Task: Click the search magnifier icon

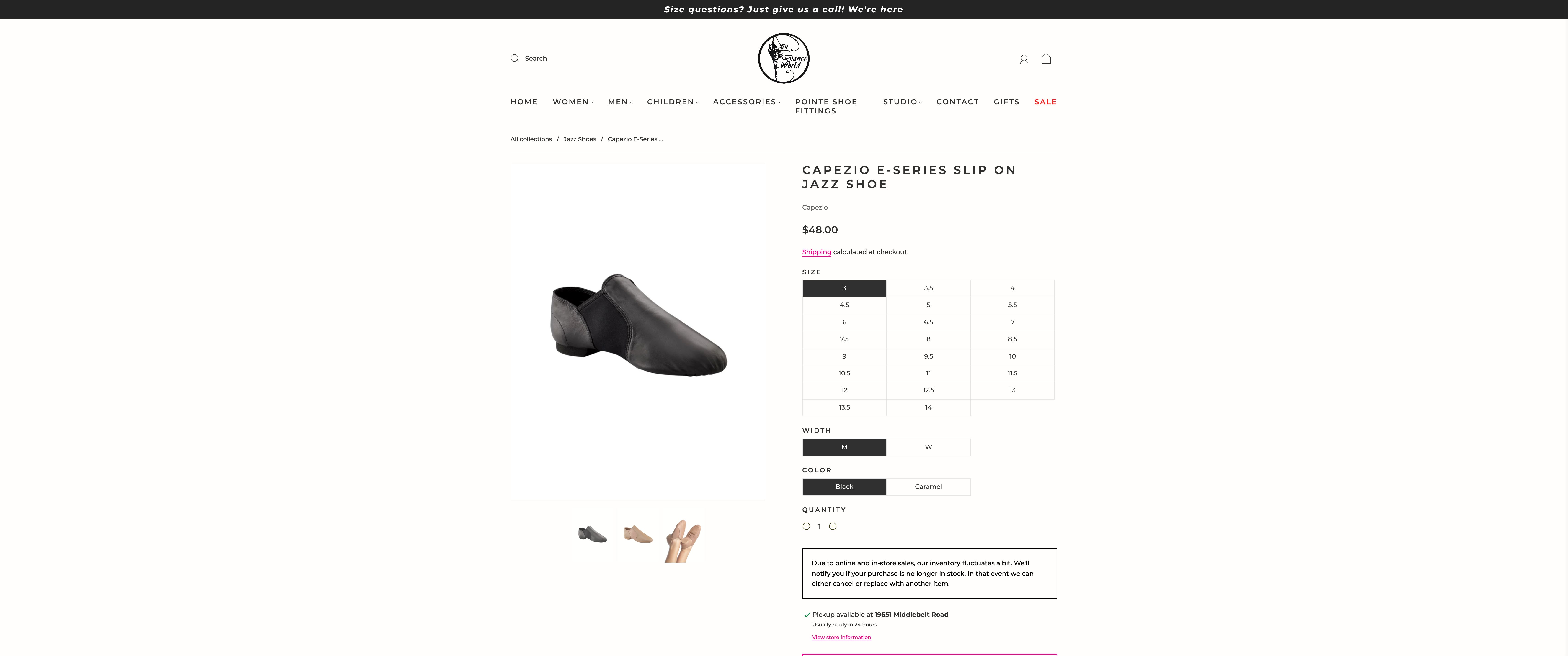Action: [x=514, y=58]
